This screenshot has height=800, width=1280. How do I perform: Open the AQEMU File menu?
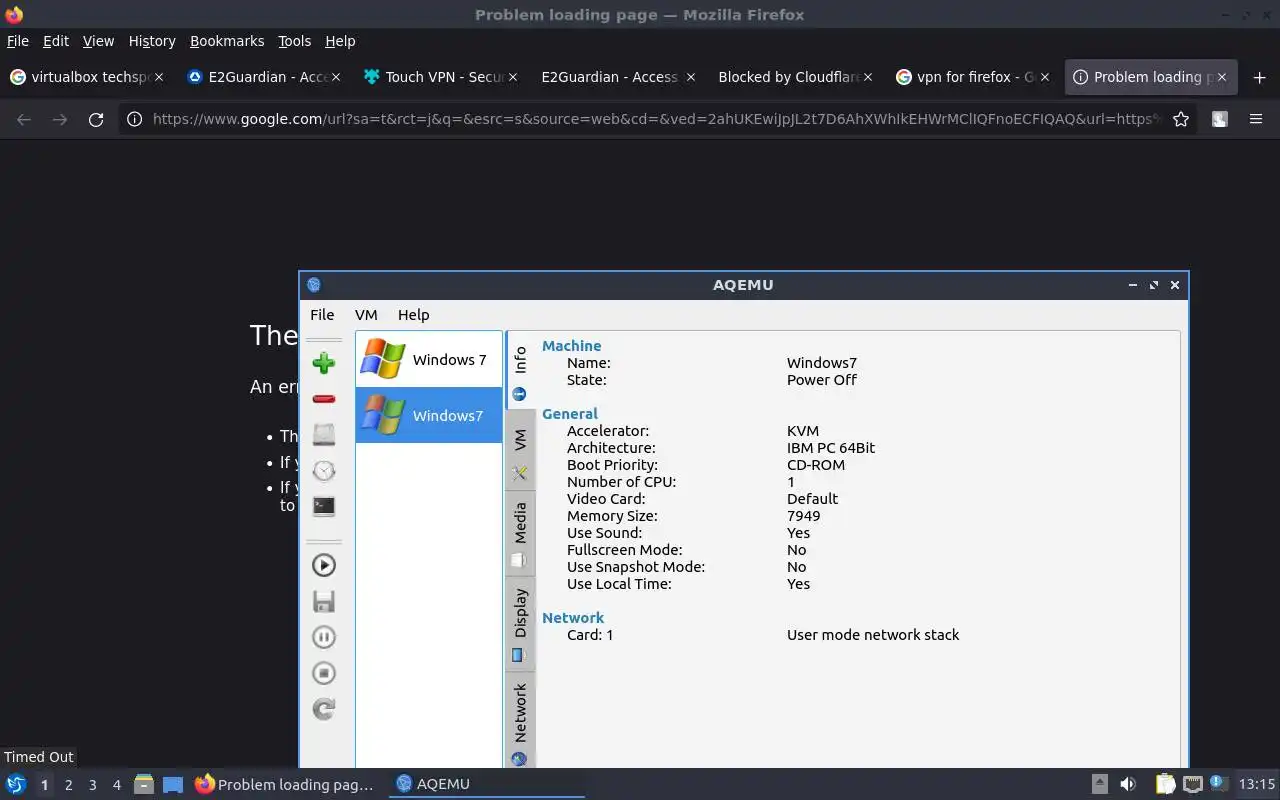tap(322, 314)
